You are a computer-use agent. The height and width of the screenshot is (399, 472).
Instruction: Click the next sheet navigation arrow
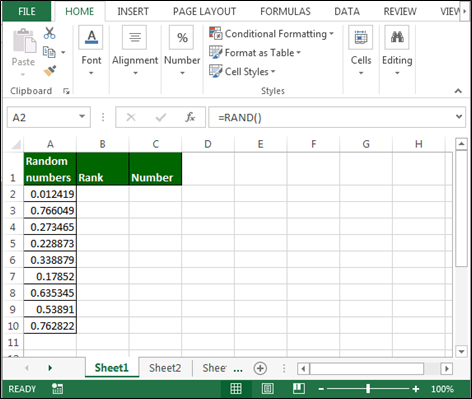[x=50, y=368]
